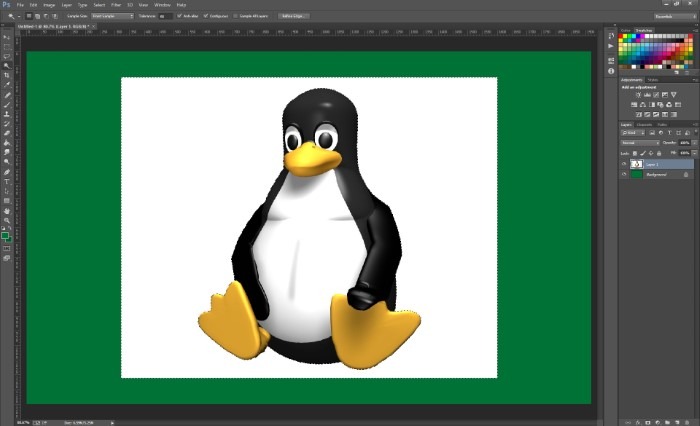The image size is (700, 426).
Task: Toggle Quick Mask mode icon
Action: [7, 249]
